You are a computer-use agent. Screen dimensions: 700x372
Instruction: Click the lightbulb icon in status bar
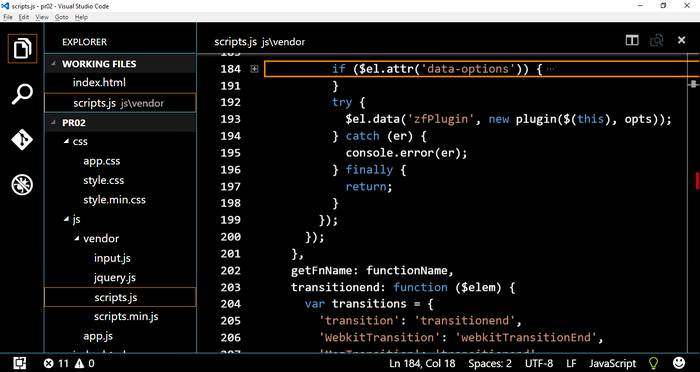pos(653,363)
